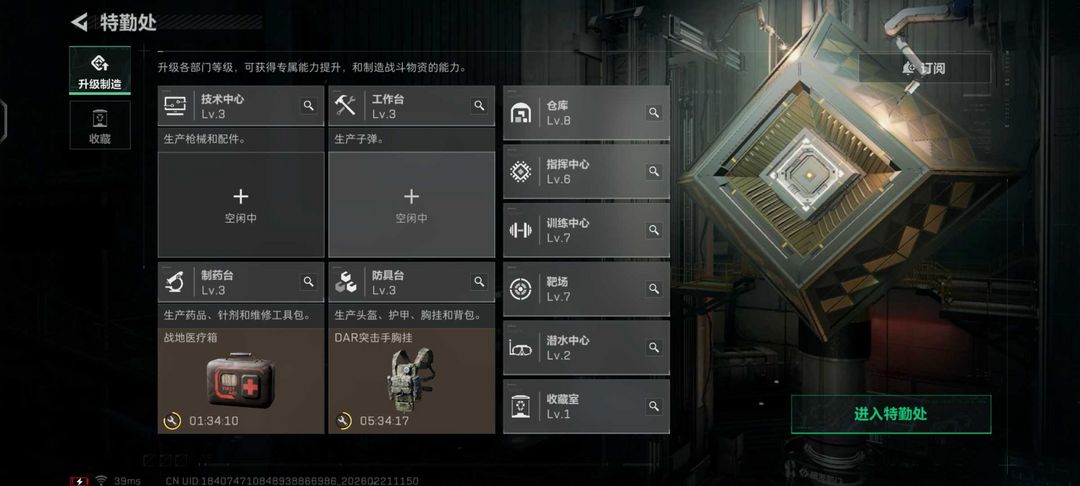This screenshot has height=486, width=1080.
Task: Click the green 进入特勤处 button
Action: point(891,414)
